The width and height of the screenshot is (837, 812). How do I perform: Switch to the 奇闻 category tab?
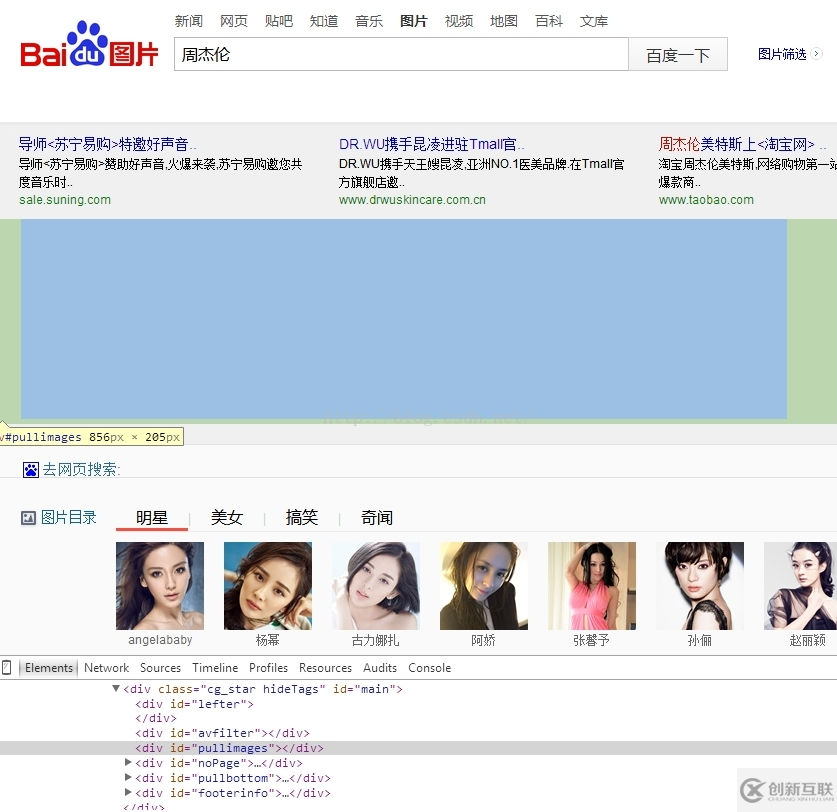(377, 518)
